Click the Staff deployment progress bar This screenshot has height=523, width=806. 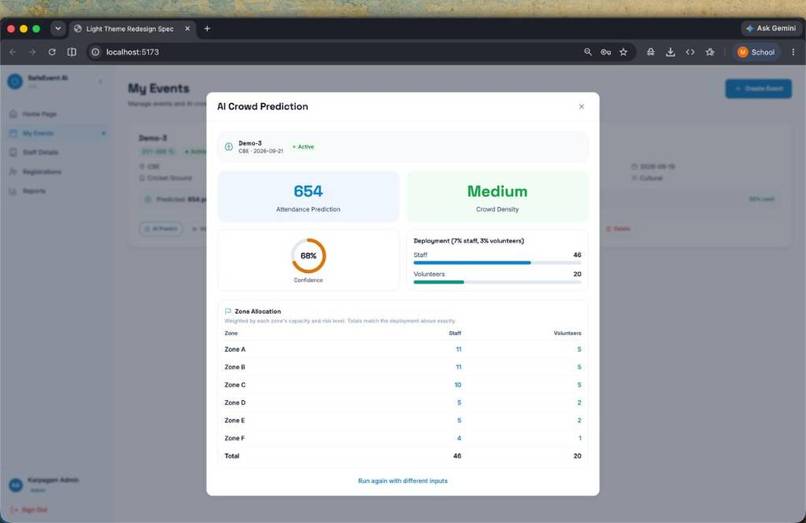pyautogui.click(x=497, y=263)
